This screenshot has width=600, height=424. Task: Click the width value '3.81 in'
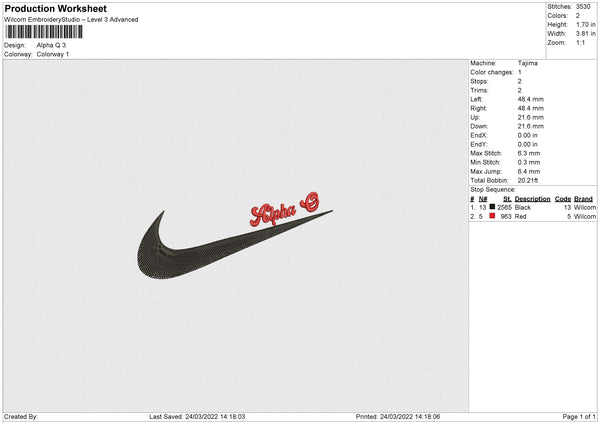click(586, 34)
